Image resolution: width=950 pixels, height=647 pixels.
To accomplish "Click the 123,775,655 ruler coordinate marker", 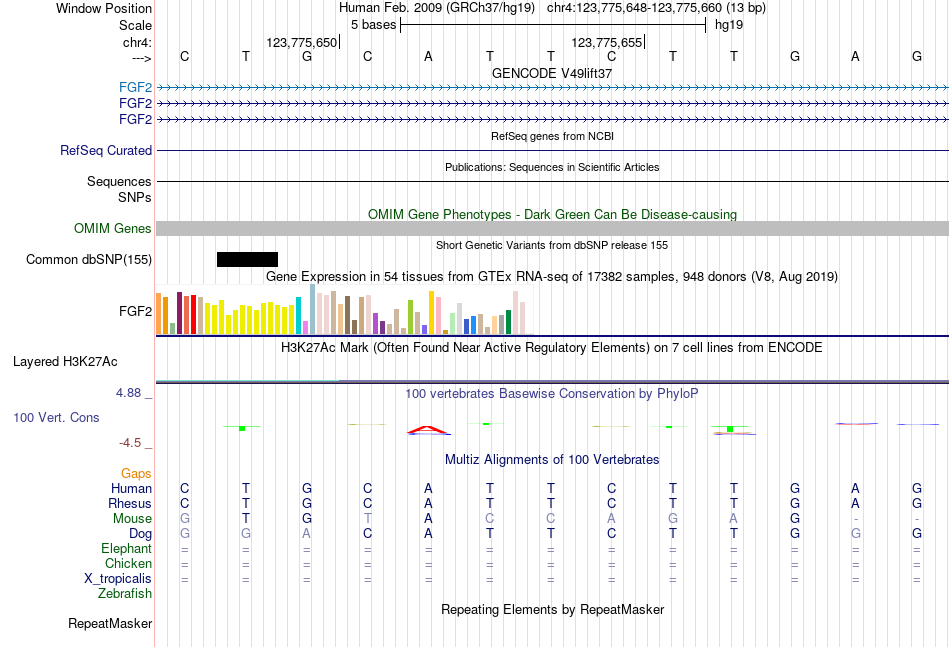I will (x=607, y=42).
